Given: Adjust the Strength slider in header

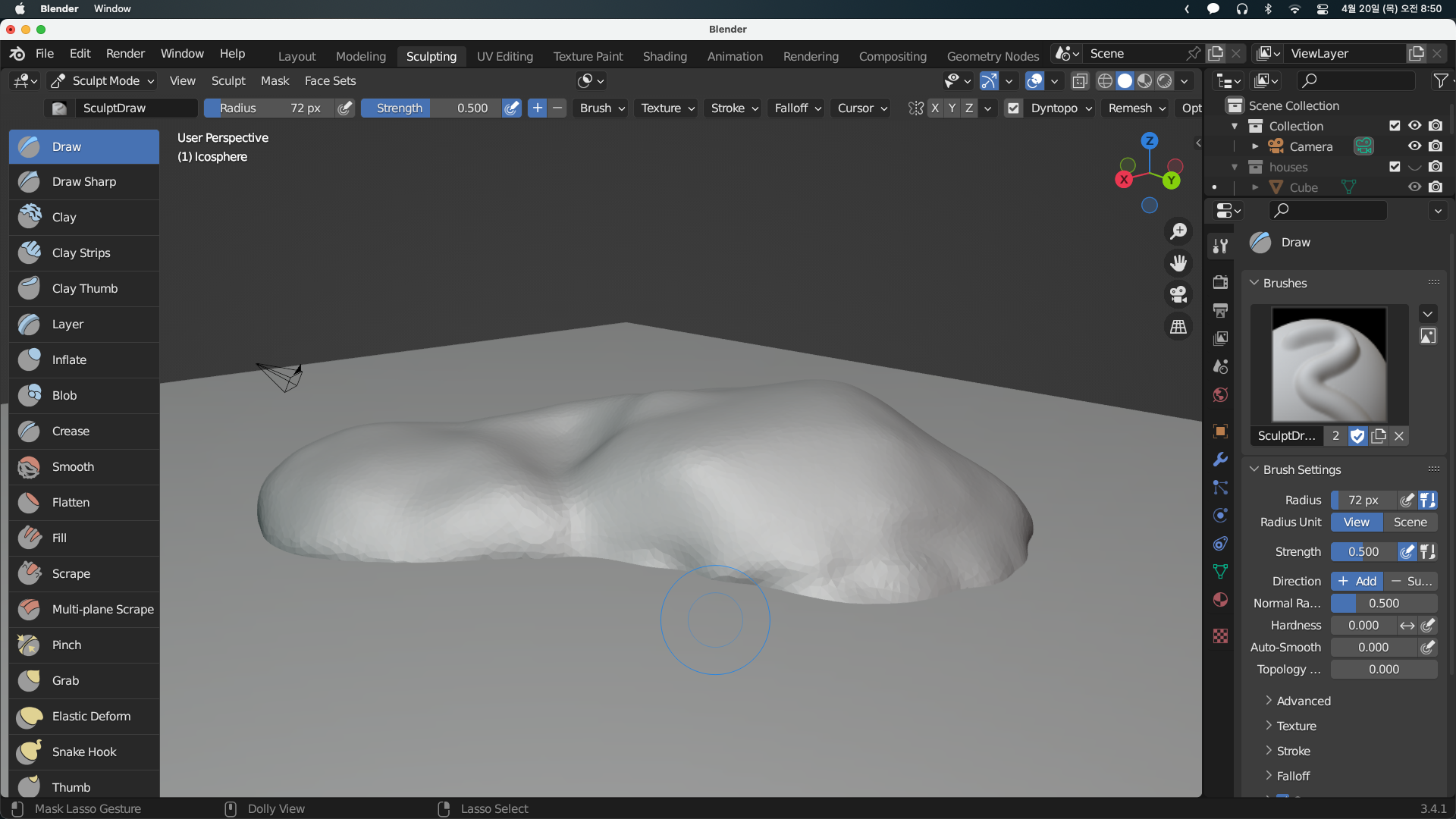Looking at the screenshot, I should [x=431, y=108].
